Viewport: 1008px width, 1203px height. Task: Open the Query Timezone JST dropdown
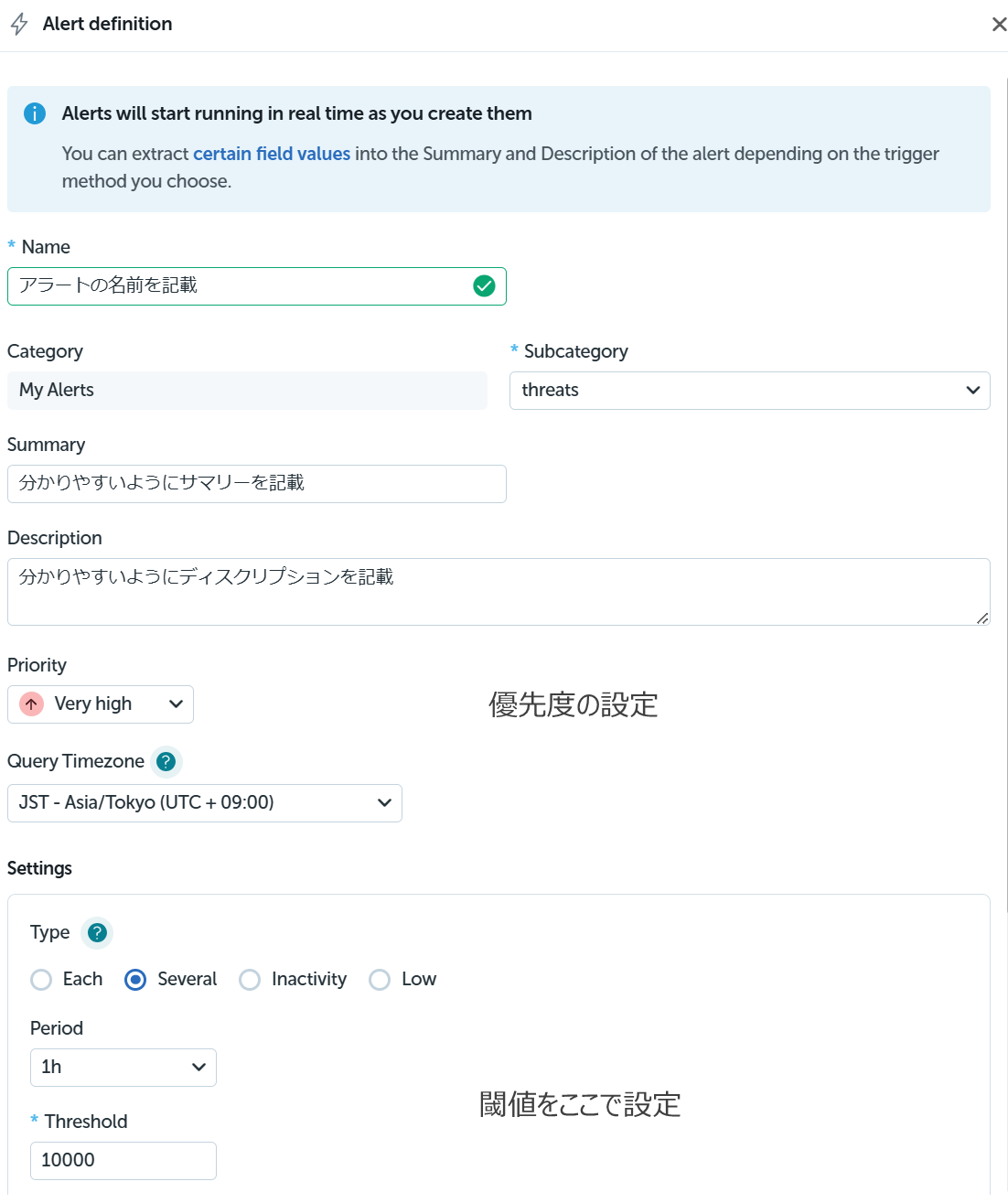(x=204, y=803)
